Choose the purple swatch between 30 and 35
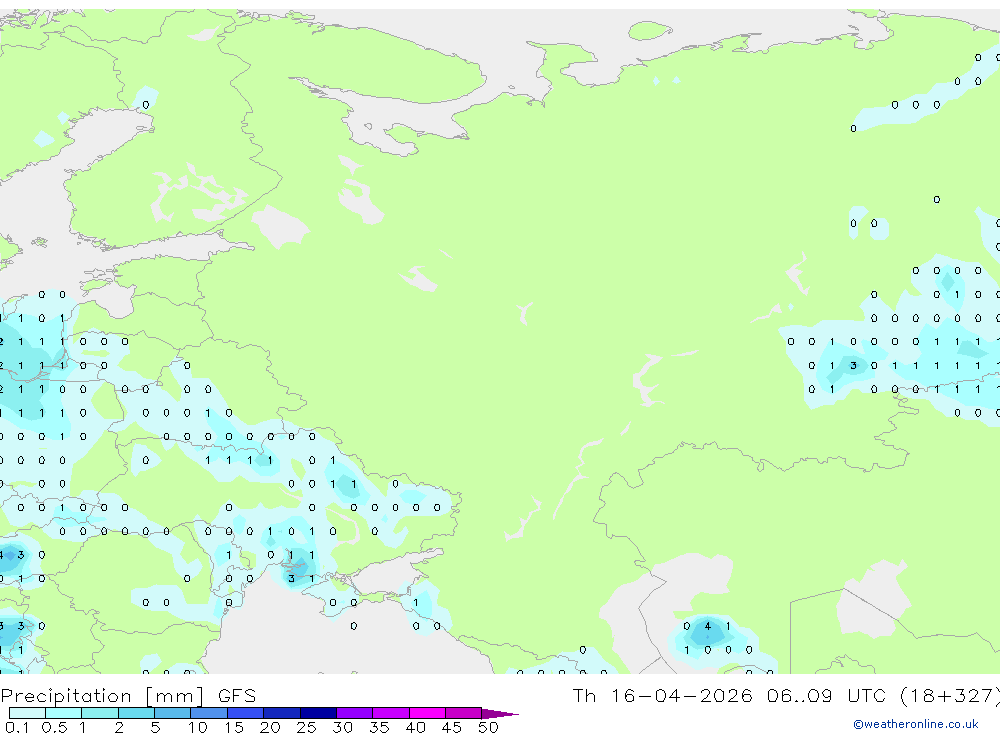This screenshot has width=1000, height=733. 355,713
